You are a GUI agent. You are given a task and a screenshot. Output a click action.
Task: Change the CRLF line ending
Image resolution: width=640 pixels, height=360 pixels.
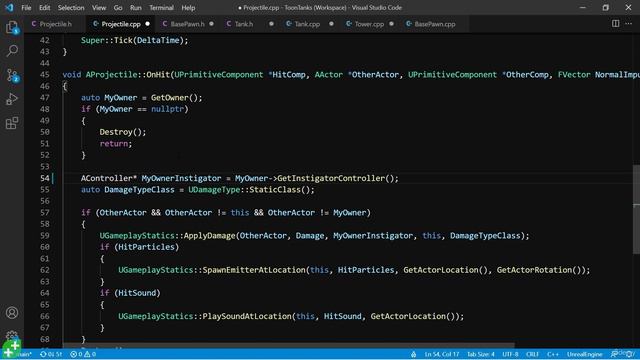click(533, 354)
